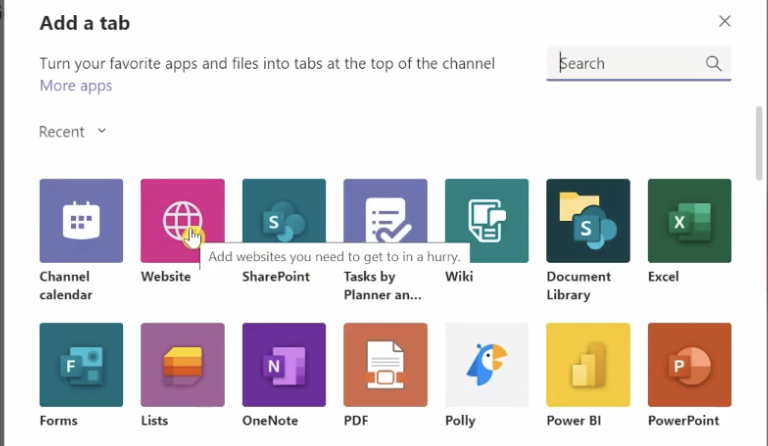
Task: Click the "Lists" label text
Action: tap(155, 421)
